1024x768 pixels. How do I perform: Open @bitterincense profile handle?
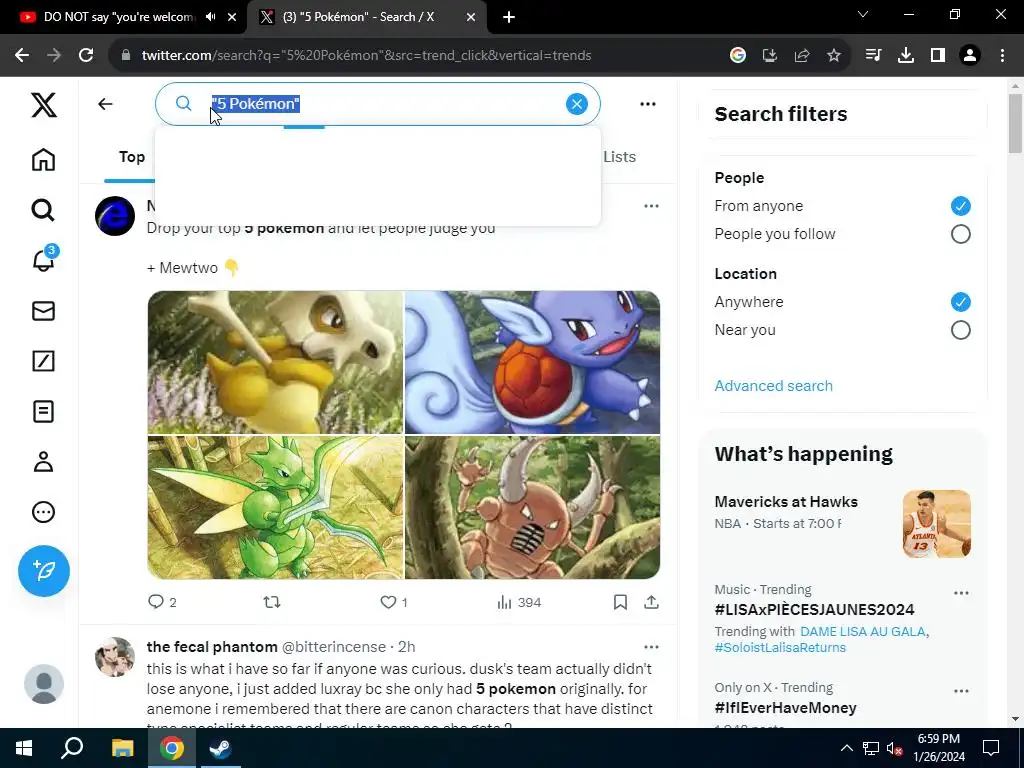coord(333,647)
